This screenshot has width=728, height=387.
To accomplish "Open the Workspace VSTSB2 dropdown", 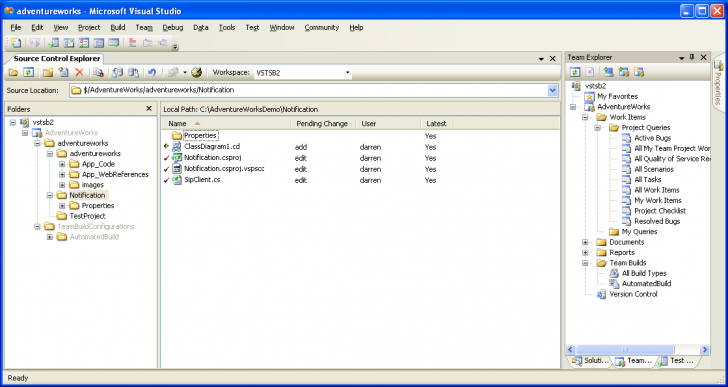I will 347,73.
